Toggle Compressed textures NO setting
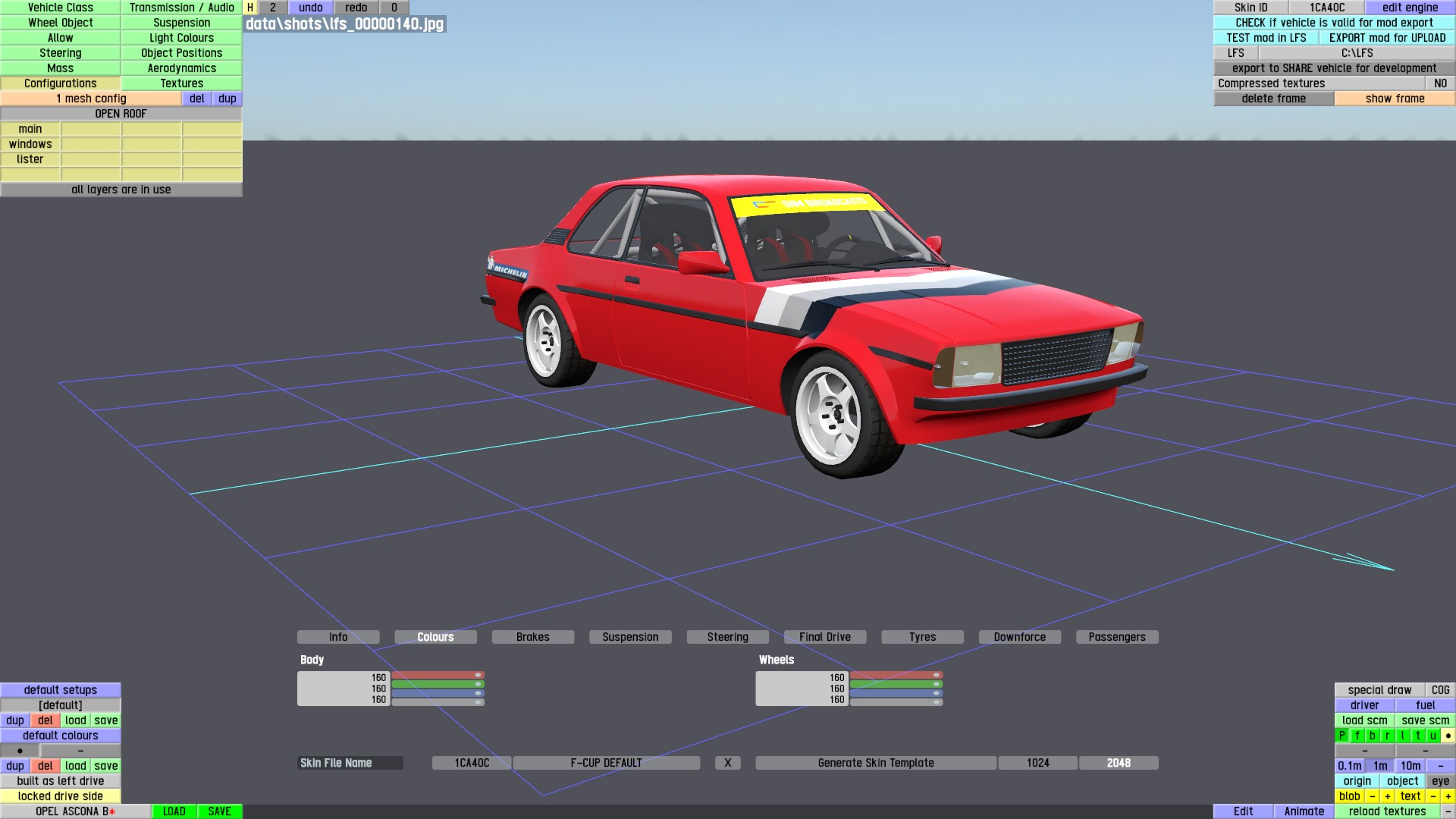Screen dimensions: 1456x819 coord(1440,83)
